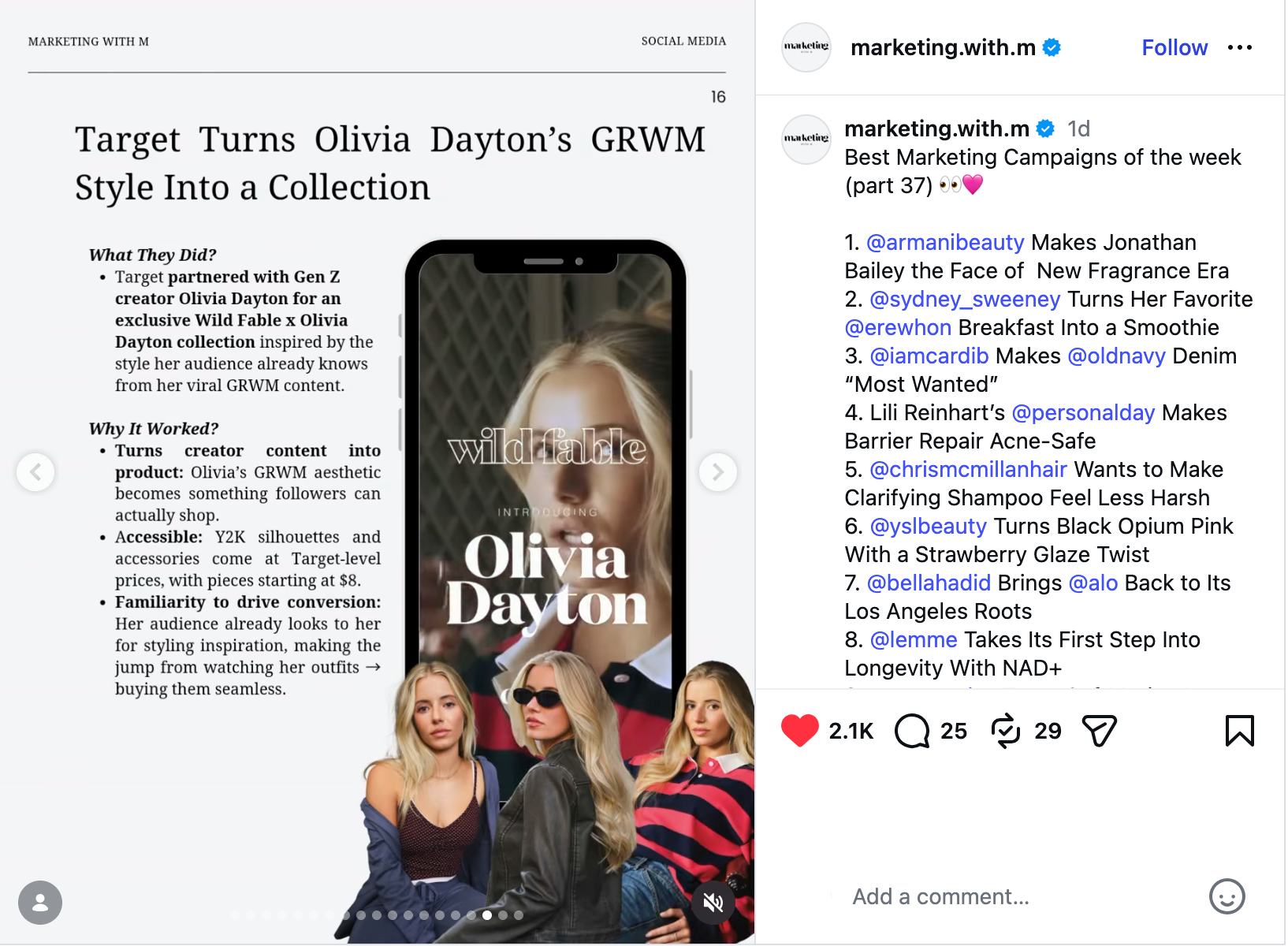Open the @bellahadid mention
This screenshot has width=1288, height=946.
coord(929,583)
